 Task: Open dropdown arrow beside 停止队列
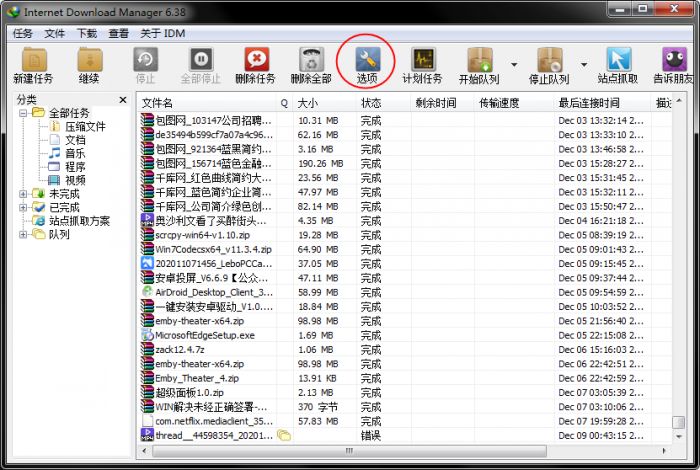point(583,65)
